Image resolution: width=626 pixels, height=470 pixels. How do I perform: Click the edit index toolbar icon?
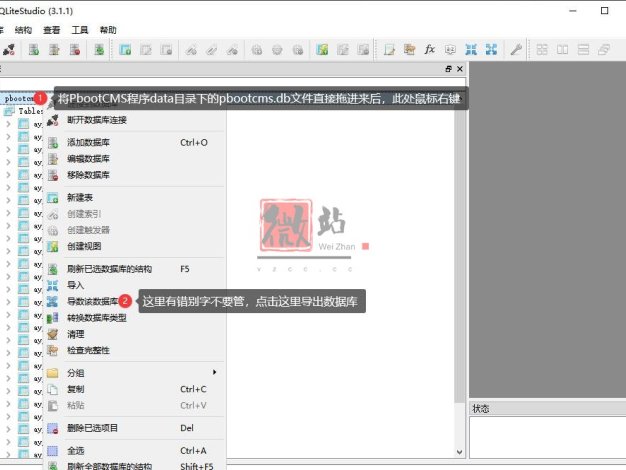[x=212, y=50]
